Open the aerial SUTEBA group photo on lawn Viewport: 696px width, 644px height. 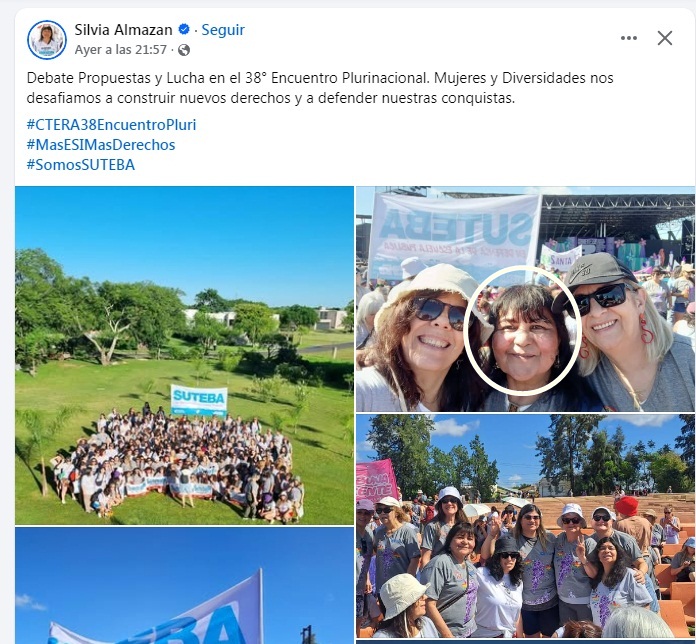pyautogui.click(x=184, y=355)
